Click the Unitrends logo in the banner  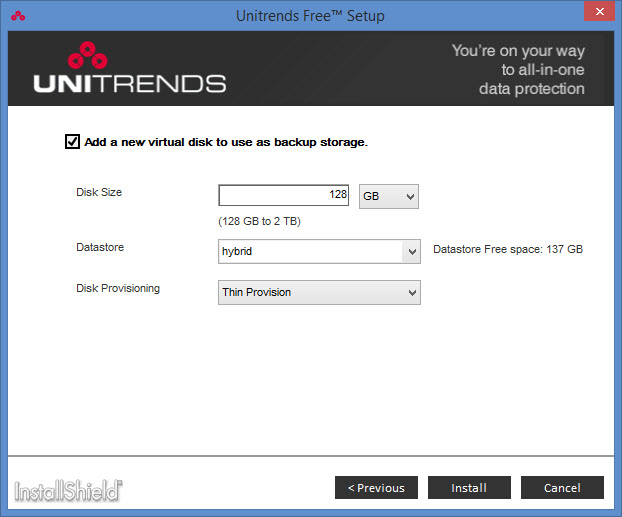[x=130, y=67]
